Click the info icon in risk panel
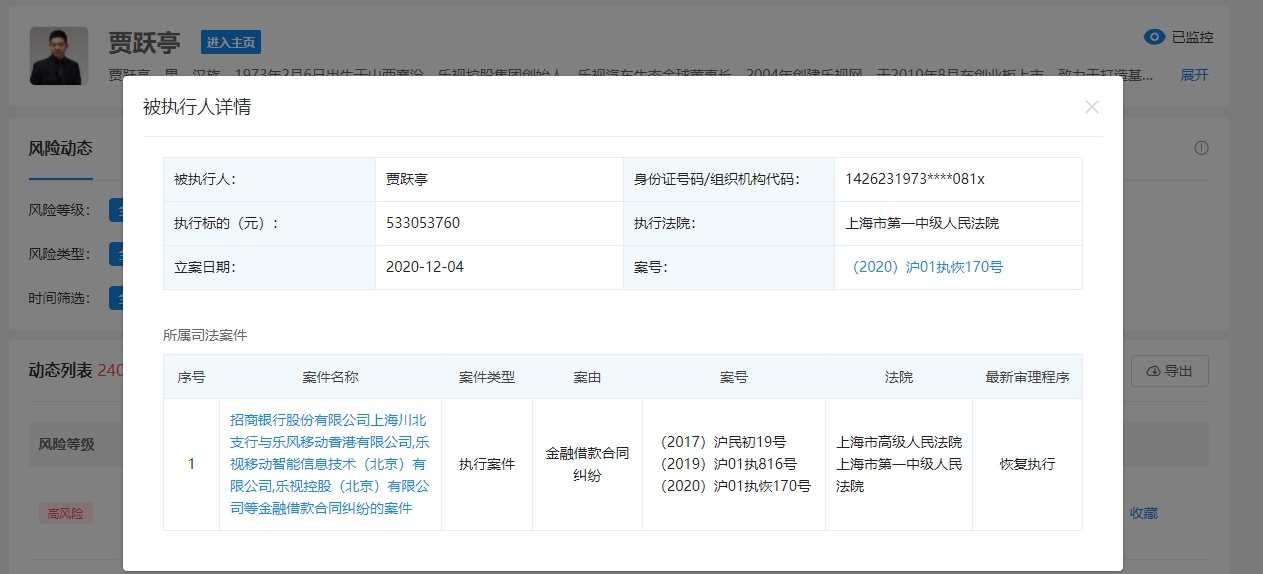Viewport: 1263px width, 574px height. pos(1201,148)
